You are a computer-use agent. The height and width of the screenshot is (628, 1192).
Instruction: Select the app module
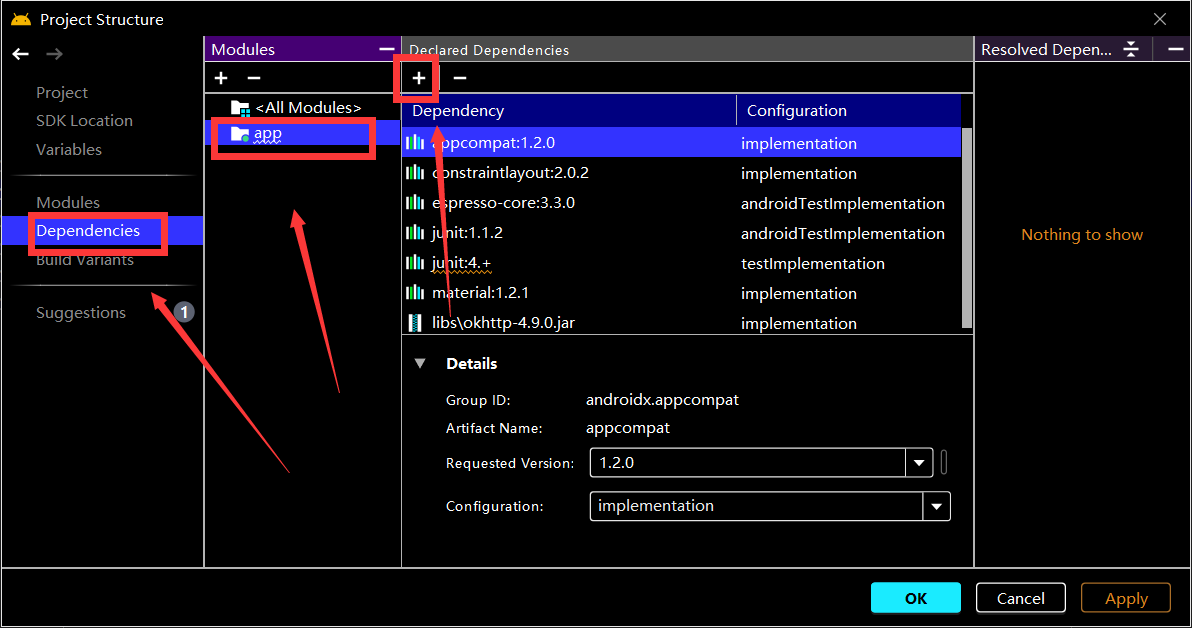pos(267,134)
